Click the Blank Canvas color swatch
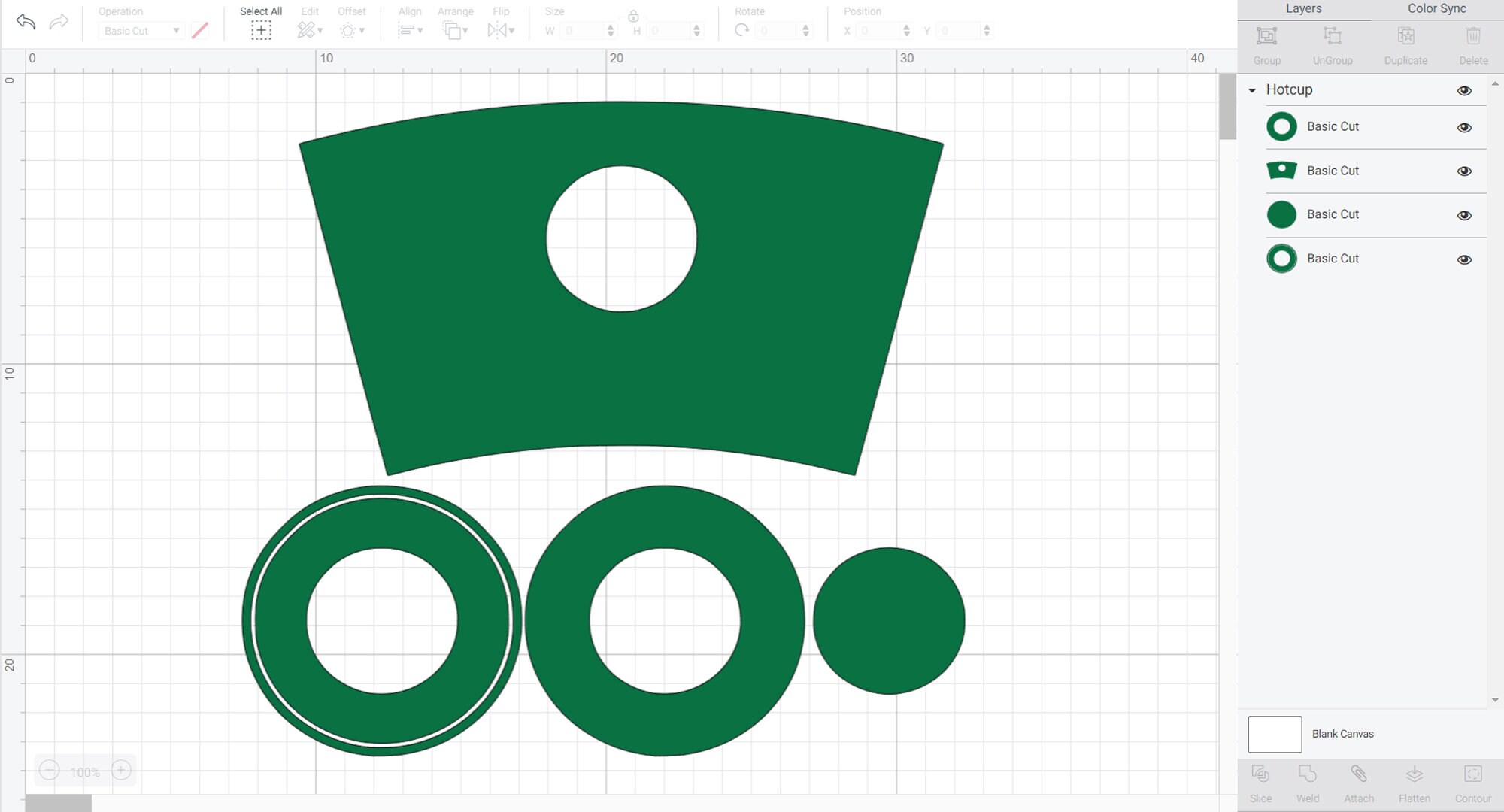This screenshot has width=1504, height=812. pyautogui.click(x=1275, y=735)
